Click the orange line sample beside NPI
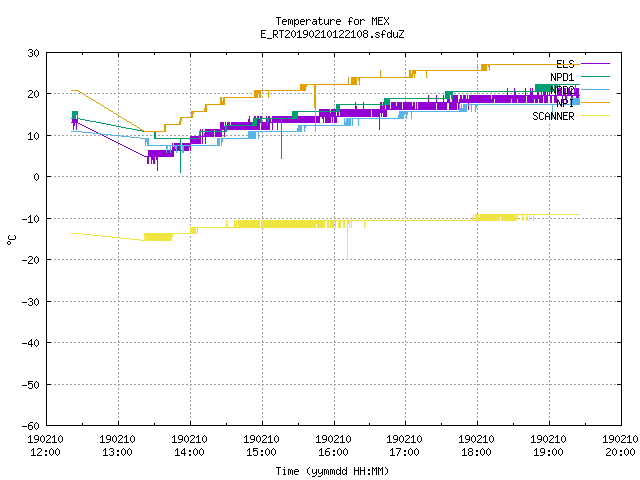Screen dimensions: 640x480 point(595,102)
